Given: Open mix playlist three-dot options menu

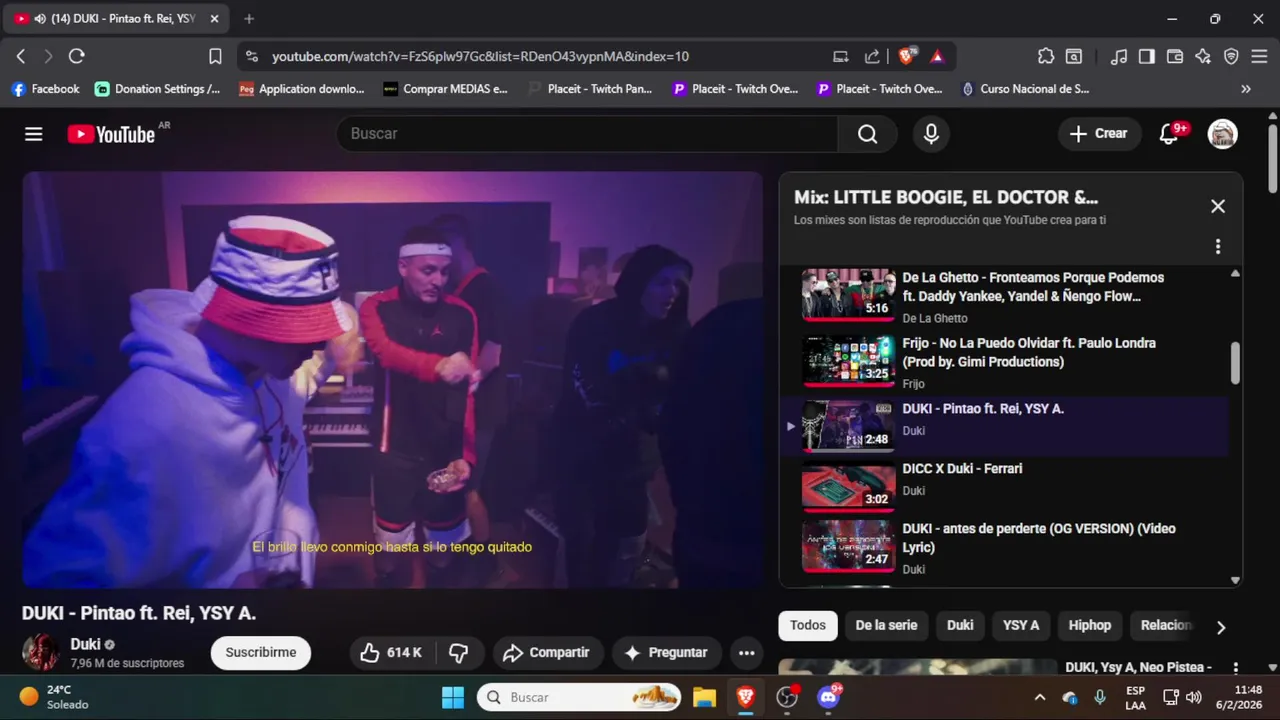Looking at the screenshot, I should (1217, 246).
